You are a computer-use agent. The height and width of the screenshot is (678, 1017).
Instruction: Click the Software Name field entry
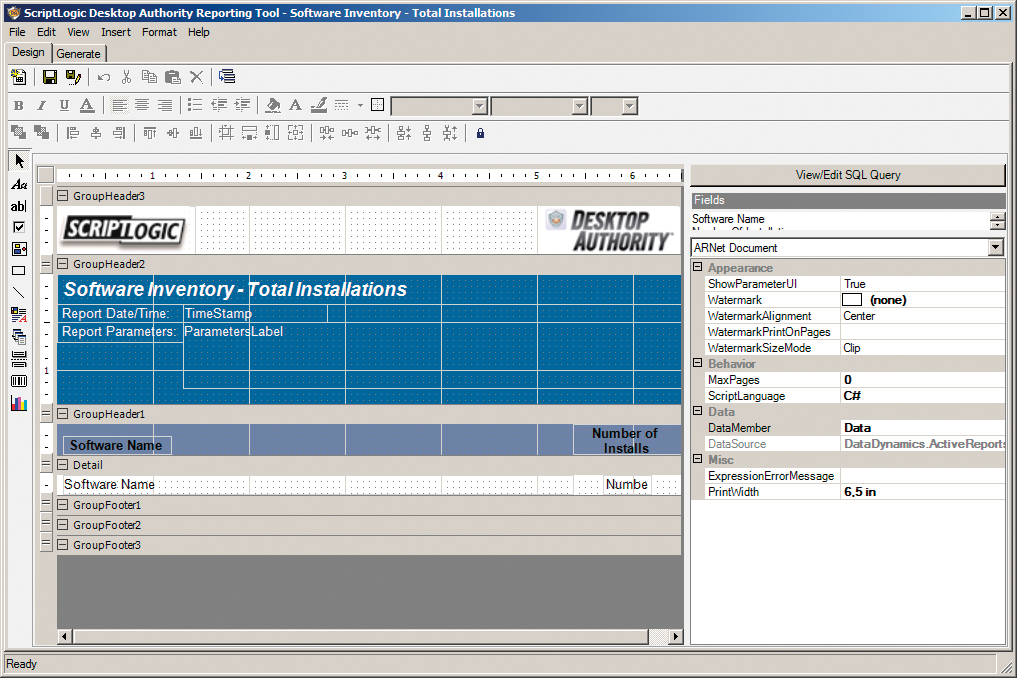pos(728,219)
